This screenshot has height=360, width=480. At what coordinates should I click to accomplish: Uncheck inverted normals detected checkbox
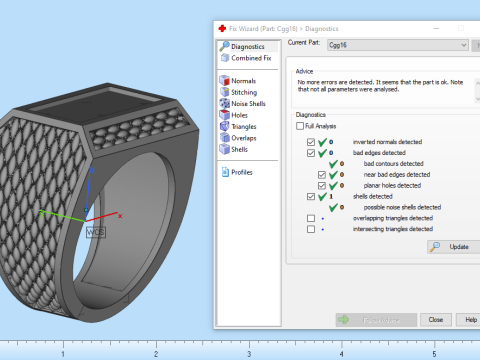coord(311,142)
